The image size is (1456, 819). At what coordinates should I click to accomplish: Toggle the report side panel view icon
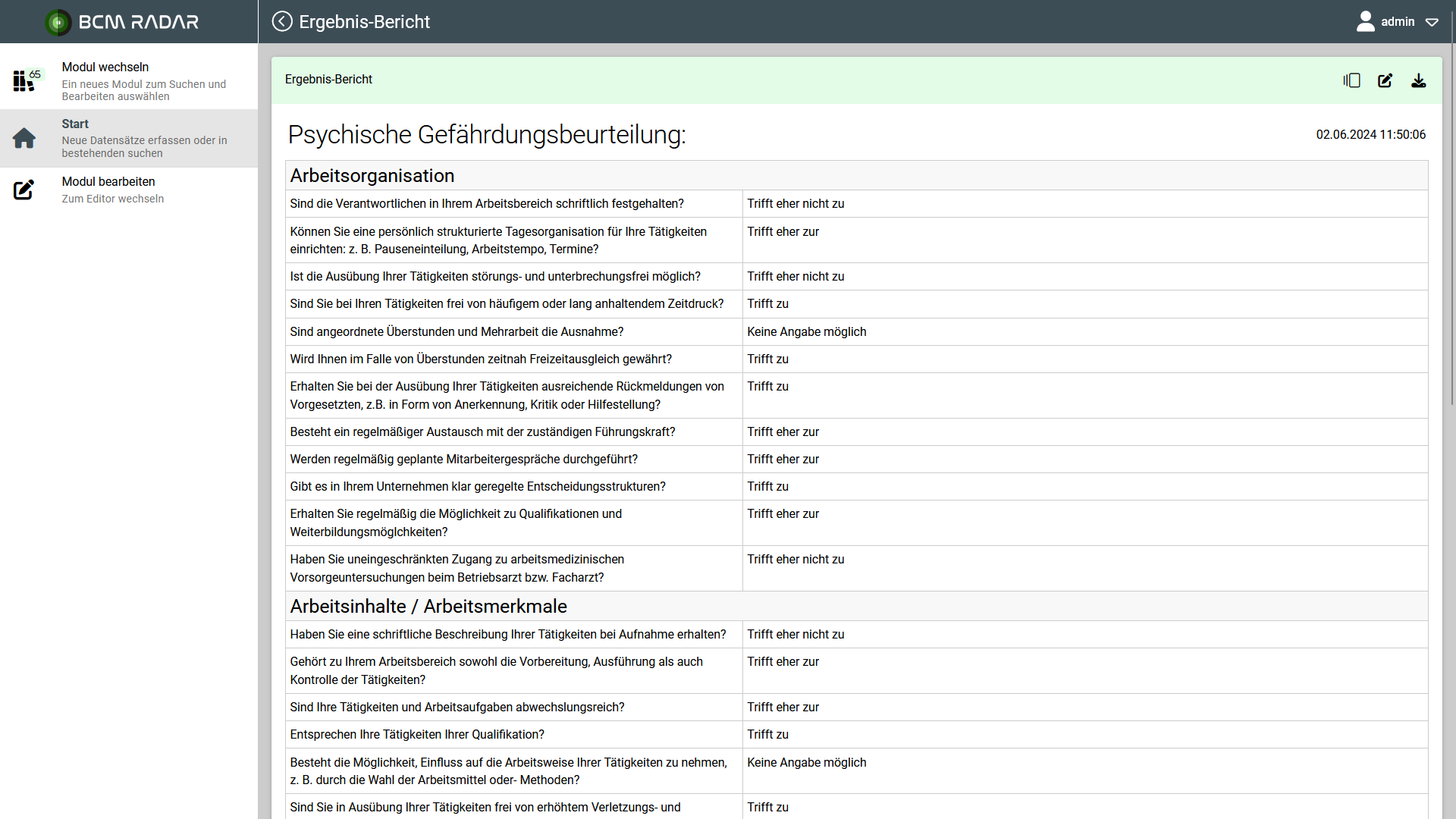[1351, 80]
